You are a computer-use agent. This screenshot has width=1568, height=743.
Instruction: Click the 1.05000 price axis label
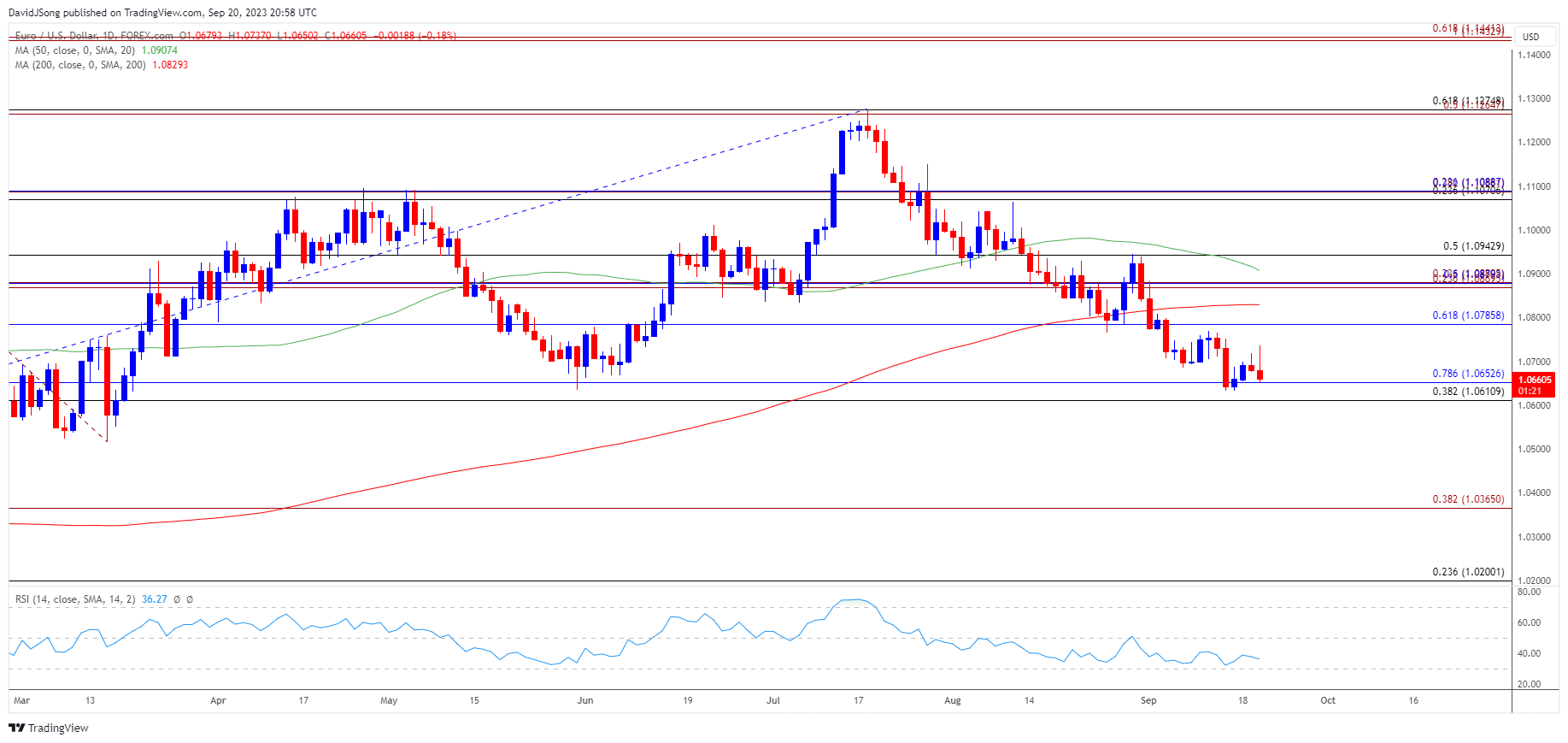1534,449
